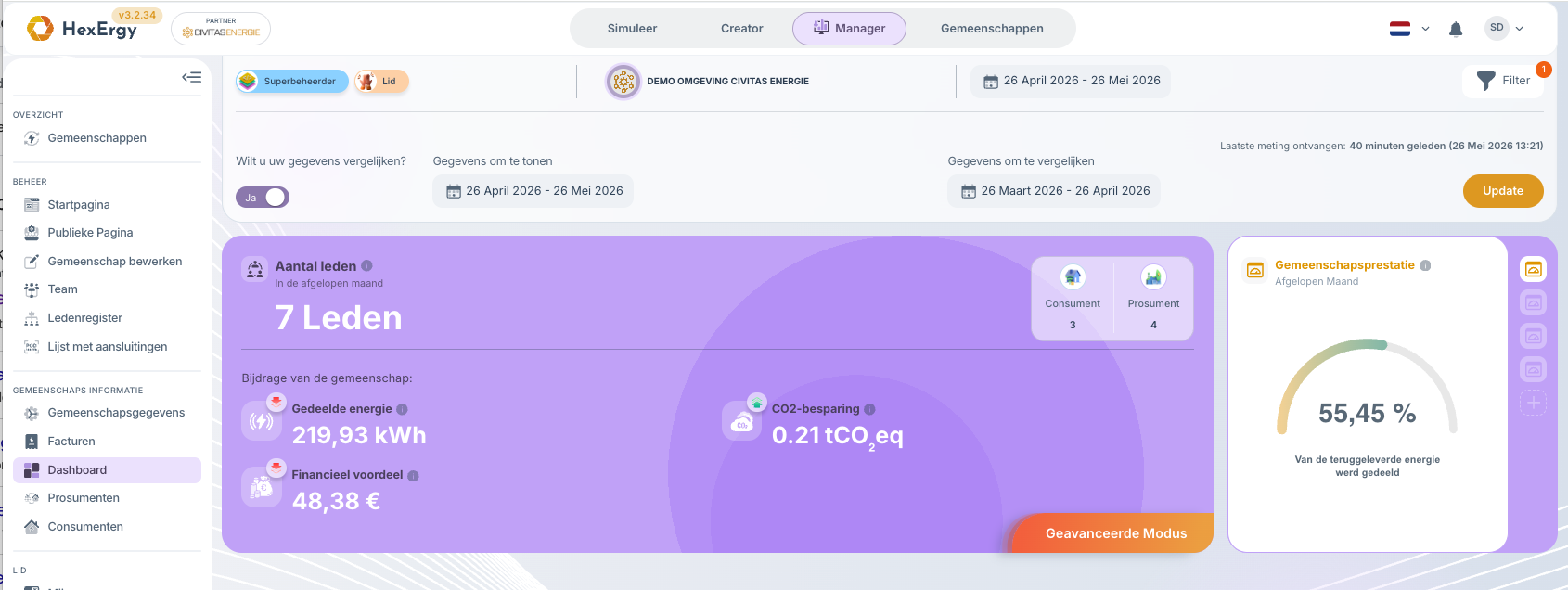Select the second widget icon in right strip

pos(1534,302)
